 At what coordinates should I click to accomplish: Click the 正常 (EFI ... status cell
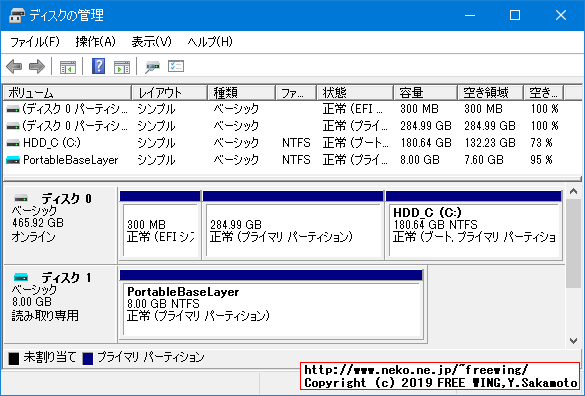(x=353, y=109)
